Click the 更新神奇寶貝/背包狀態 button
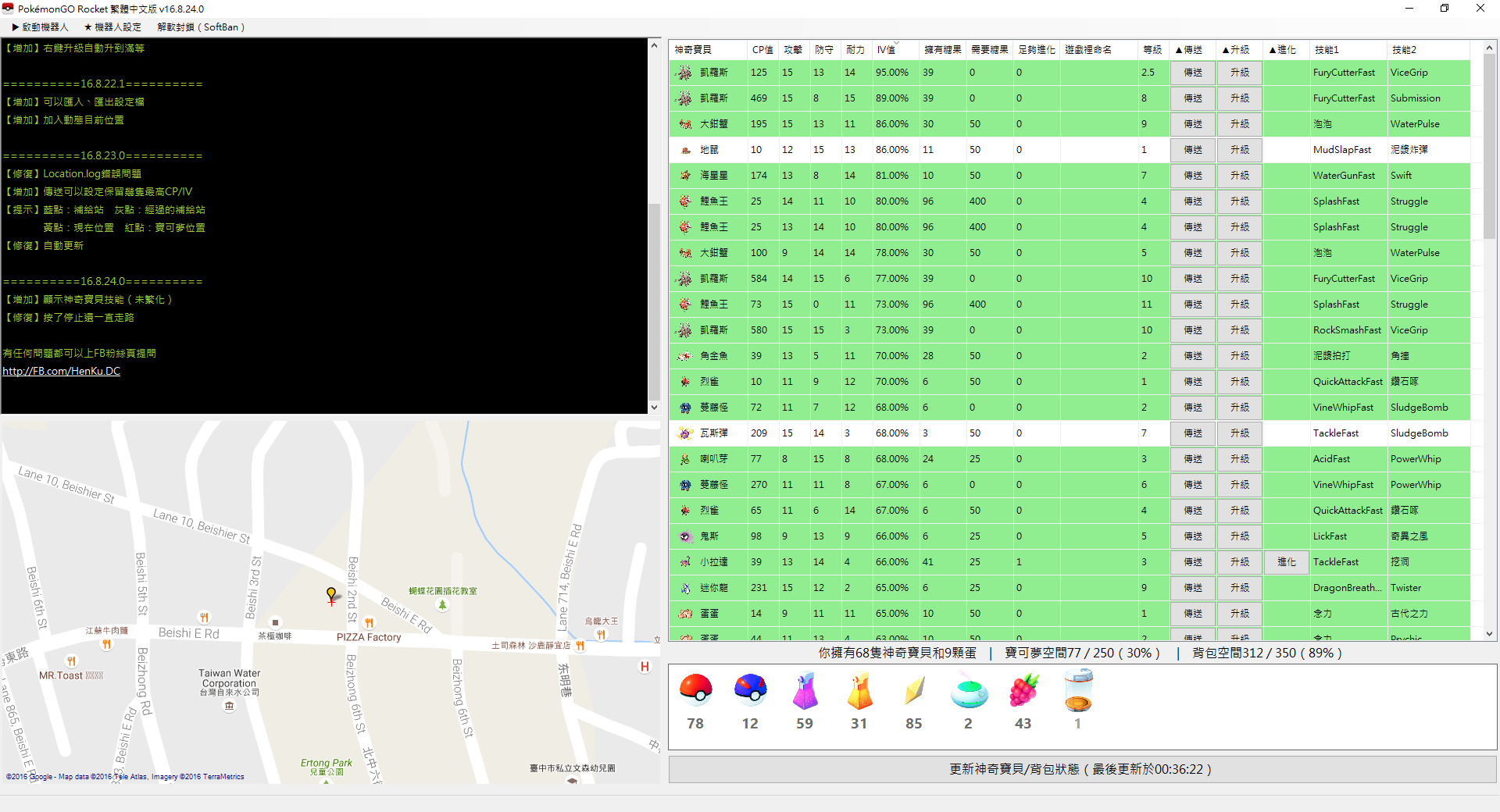Screen dimensions: 1500x812 [x=1081, y=769]
